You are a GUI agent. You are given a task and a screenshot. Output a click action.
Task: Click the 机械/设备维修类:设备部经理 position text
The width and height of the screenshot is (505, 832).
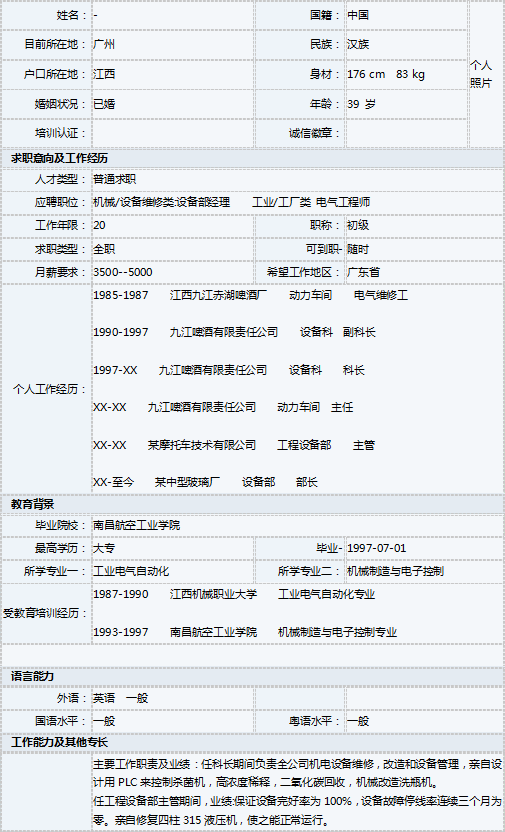162,202
